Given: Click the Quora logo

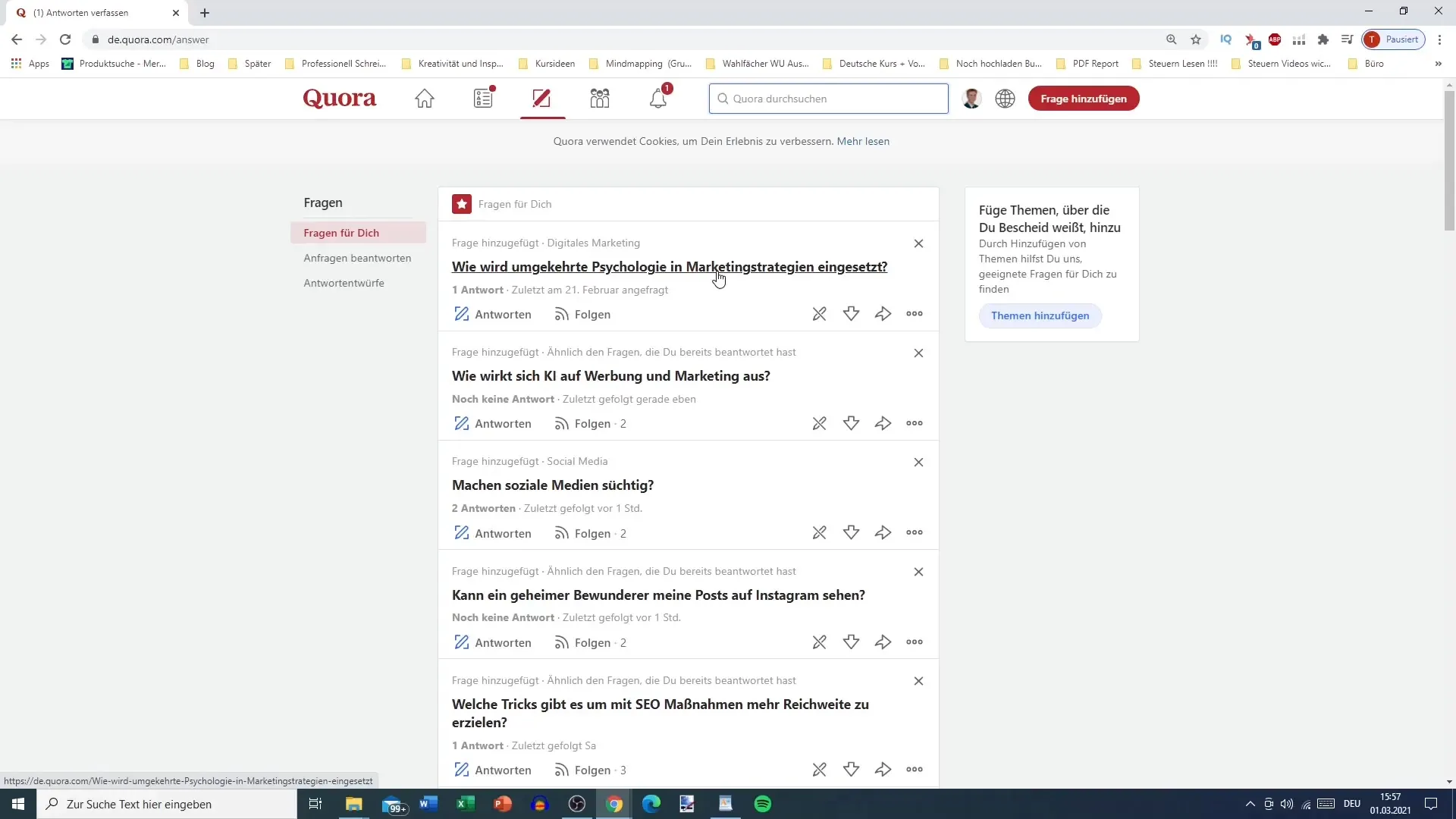Looking at the screenshot, I should [x=340, y=99].
